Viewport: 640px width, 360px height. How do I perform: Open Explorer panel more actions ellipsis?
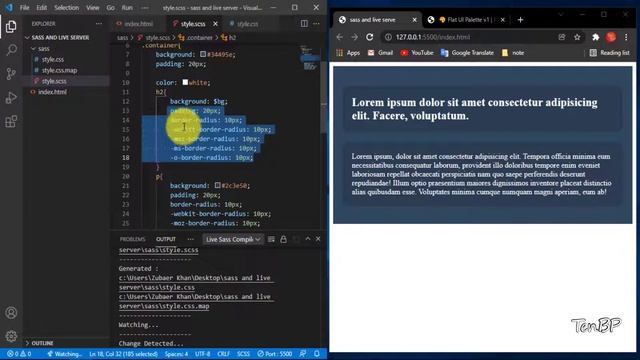point(99,24)
